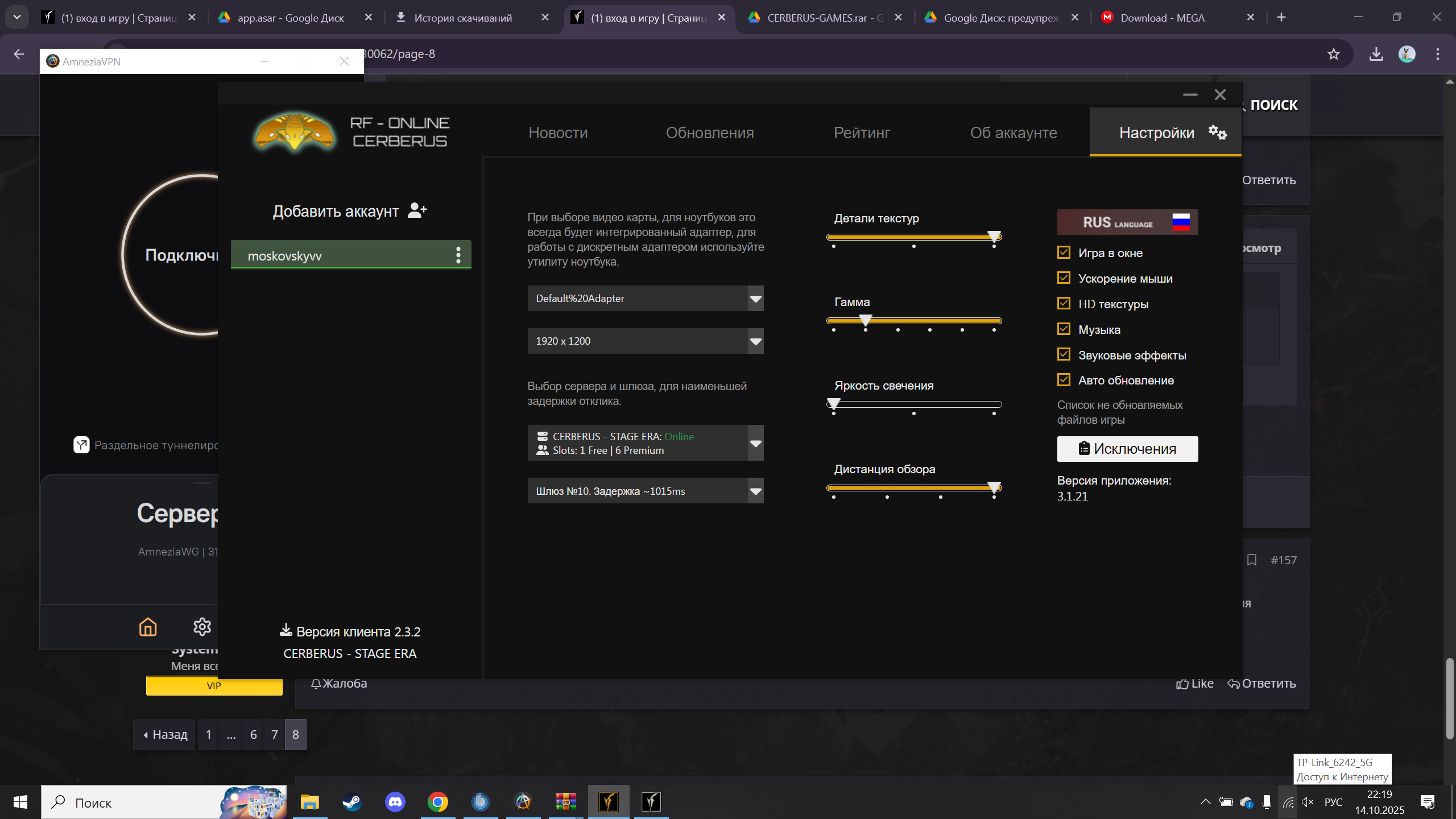Image resolution: width=1456 pixels, height=819 pixels.
Task: Open the three-dot menu for moskovskyvv account
Action: pyautogui.click(x=458, y=255)
